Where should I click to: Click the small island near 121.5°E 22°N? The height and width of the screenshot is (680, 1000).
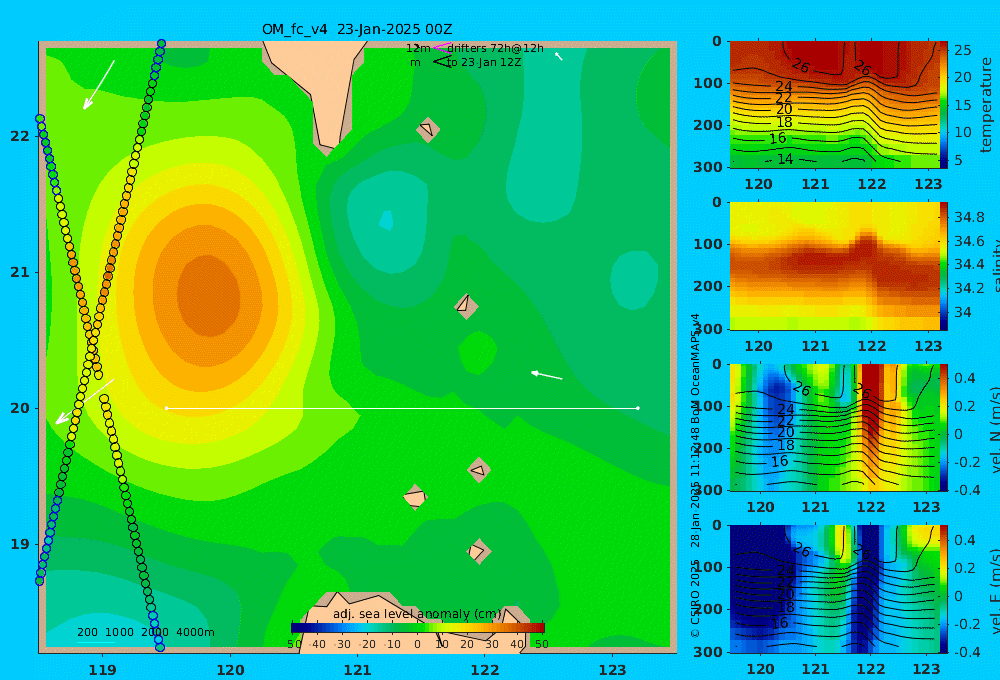(x=428, y=129)
